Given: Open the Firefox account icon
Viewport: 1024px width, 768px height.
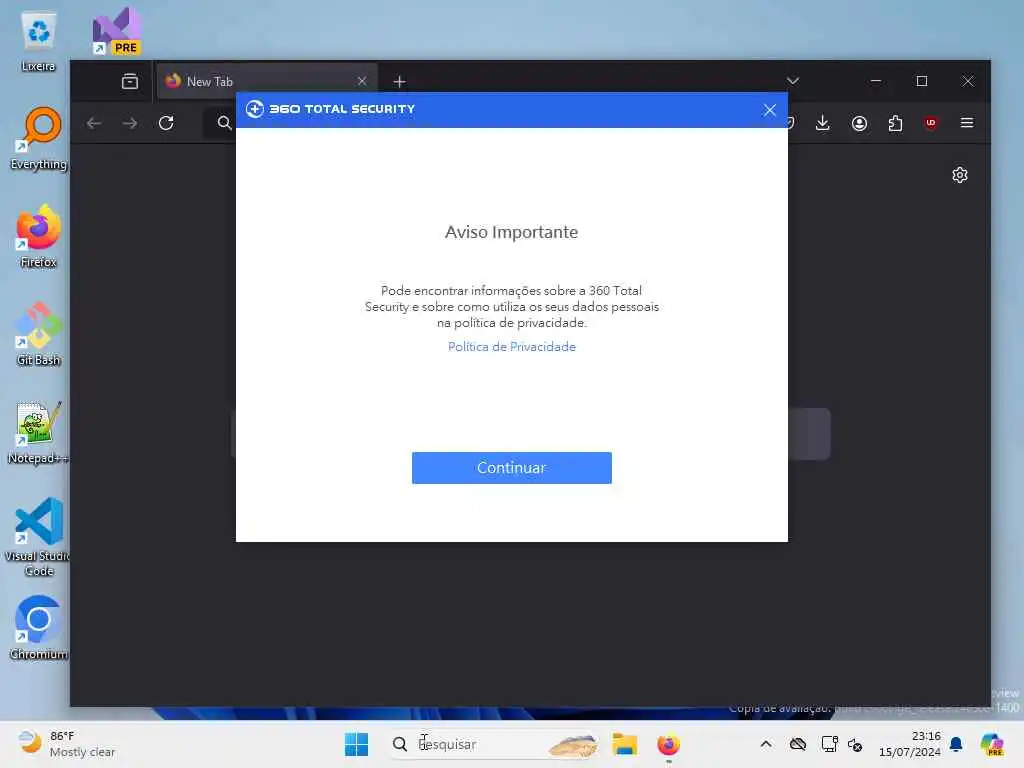Looking at the screenshot, I should click(x=859, y=123).
